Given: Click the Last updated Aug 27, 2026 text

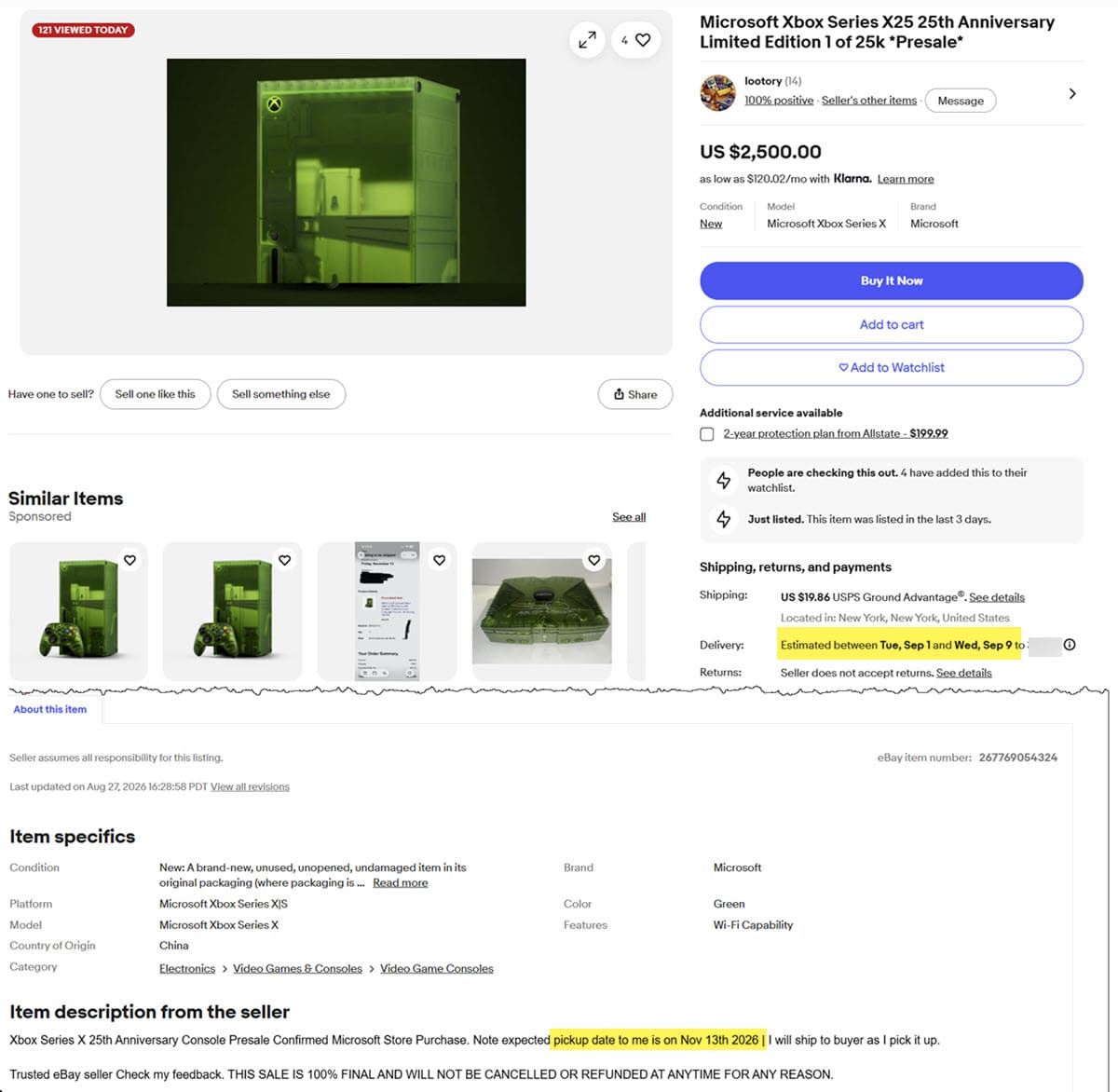Looking at the screenshot, I should (108, 786).
